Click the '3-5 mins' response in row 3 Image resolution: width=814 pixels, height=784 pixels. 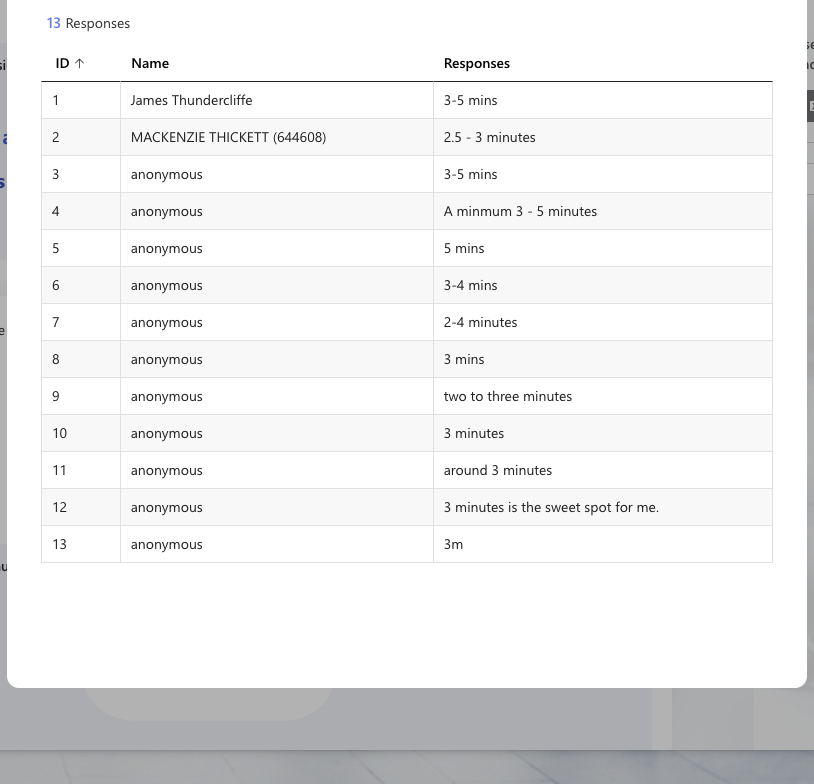pos(470,174)
